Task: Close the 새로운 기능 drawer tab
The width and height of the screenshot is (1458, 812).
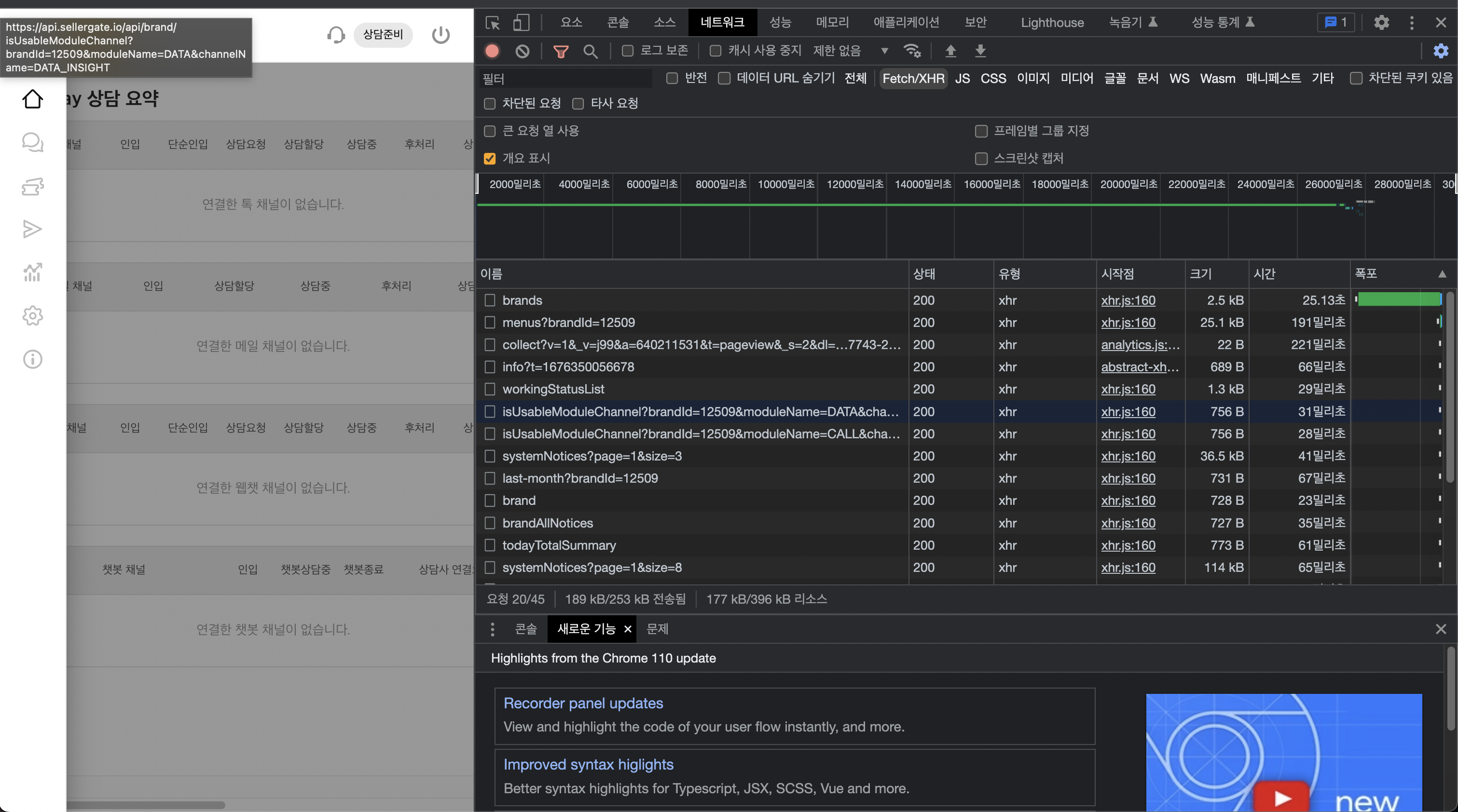Action: click(x=628, y=629)
